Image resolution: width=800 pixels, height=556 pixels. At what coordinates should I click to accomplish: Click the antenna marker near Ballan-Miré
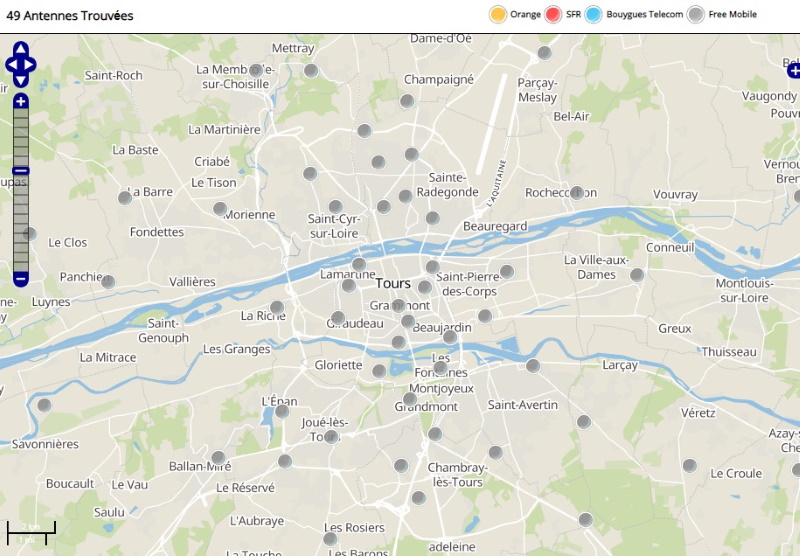[218, 458]
